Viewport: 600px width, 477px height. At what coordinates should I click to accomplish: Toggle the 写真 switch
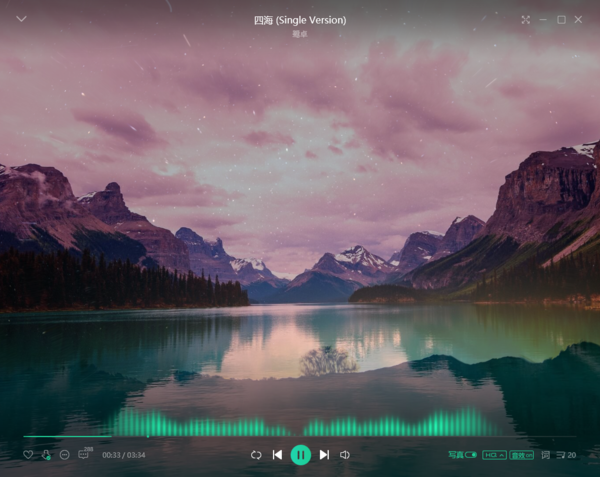click(463, 455)
